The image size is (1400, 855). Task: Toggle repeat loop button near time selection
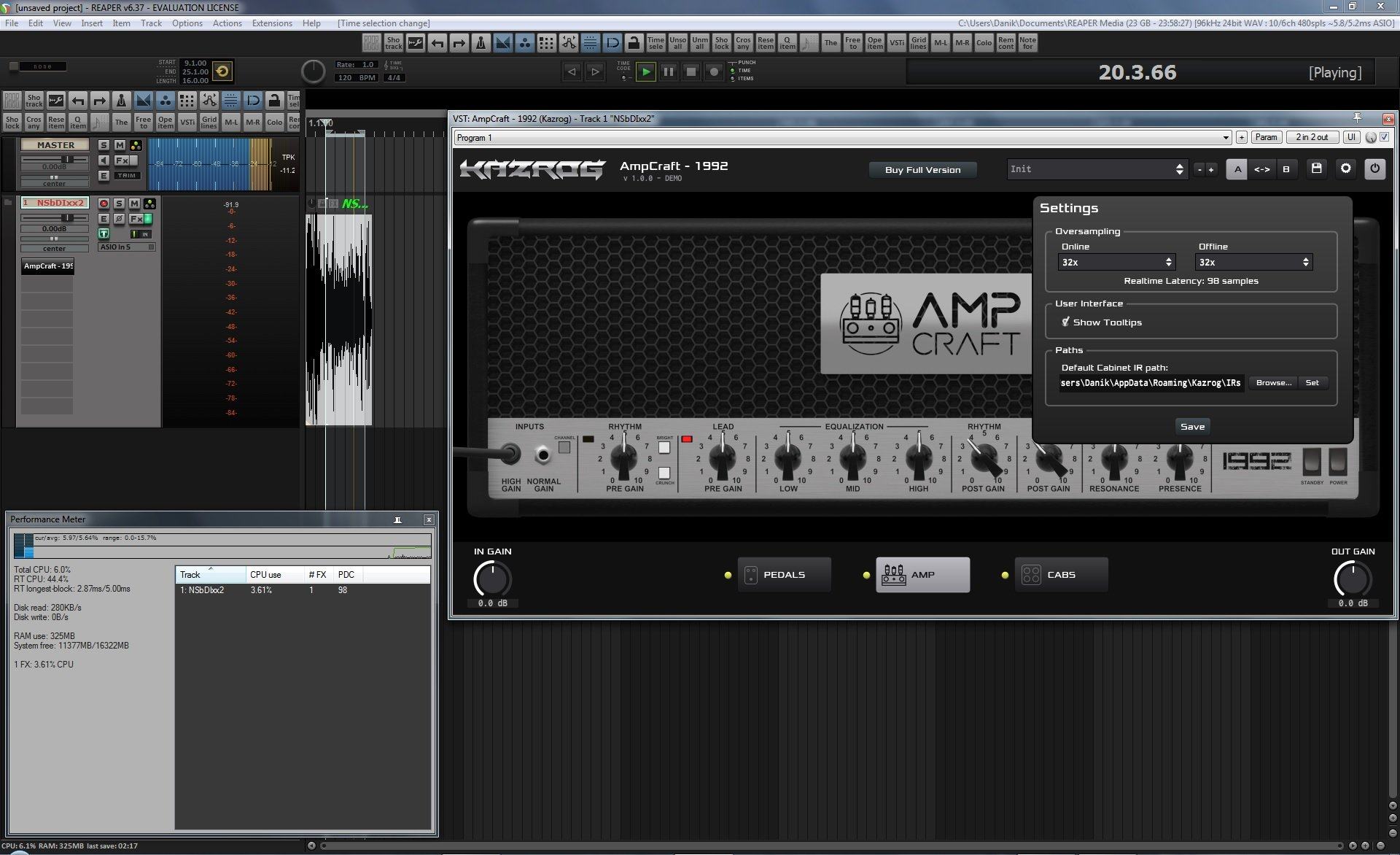[222, 71]
